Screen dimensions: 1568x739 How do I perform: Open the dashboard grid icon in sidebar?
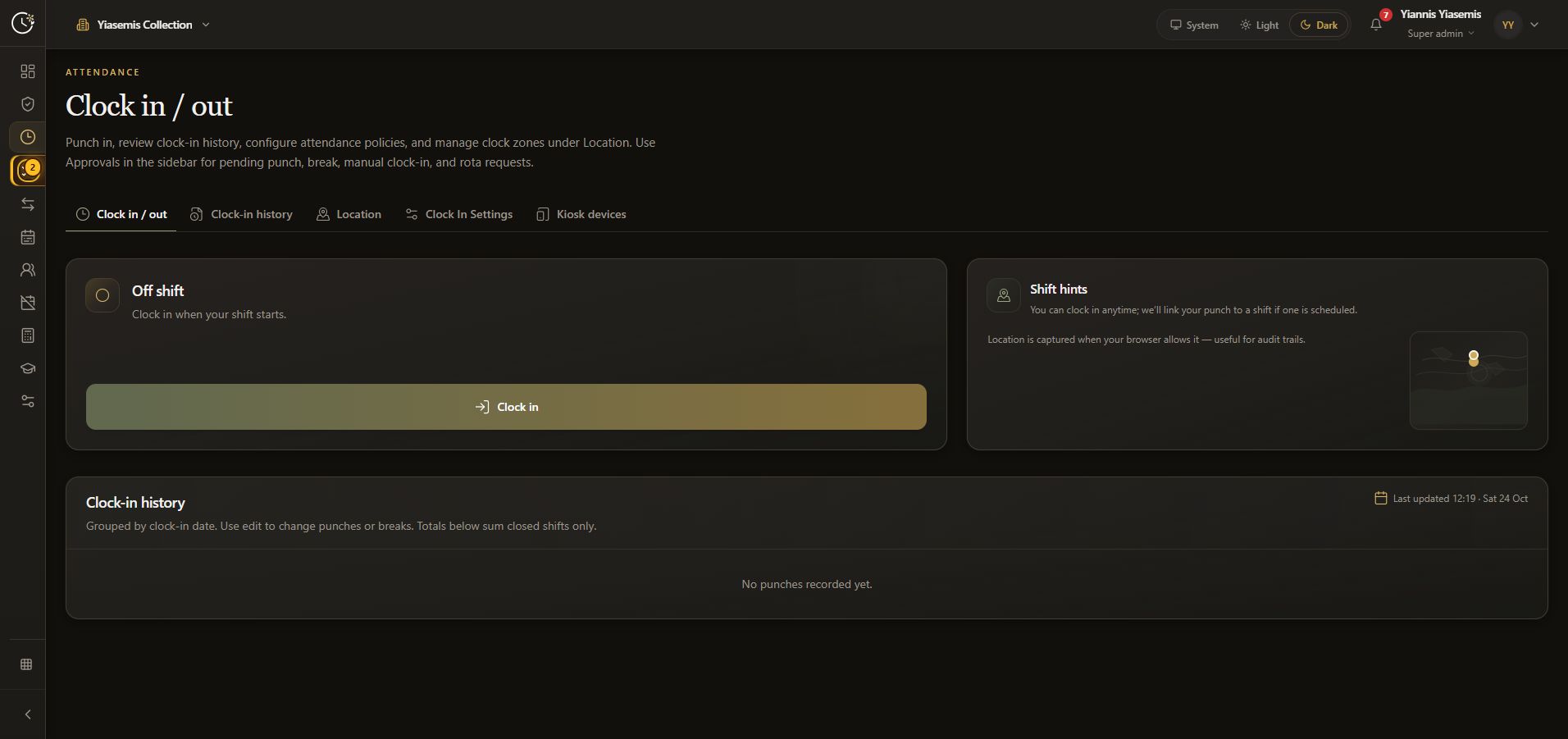pyautogui.click(x=28, y=71)
